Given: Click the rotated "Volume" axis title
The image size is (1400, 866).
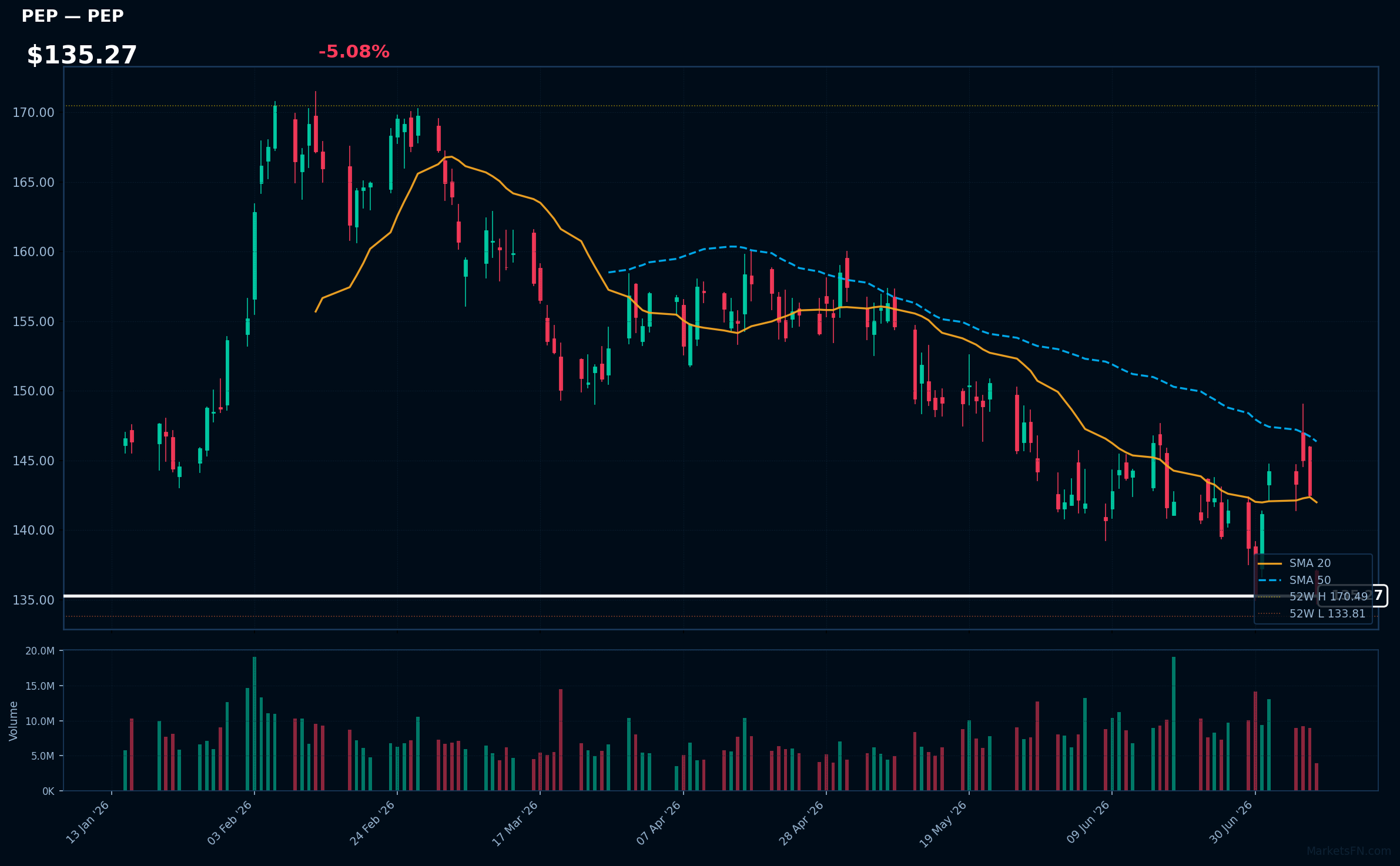Looking at the screenshot, I should click(14, 721).
